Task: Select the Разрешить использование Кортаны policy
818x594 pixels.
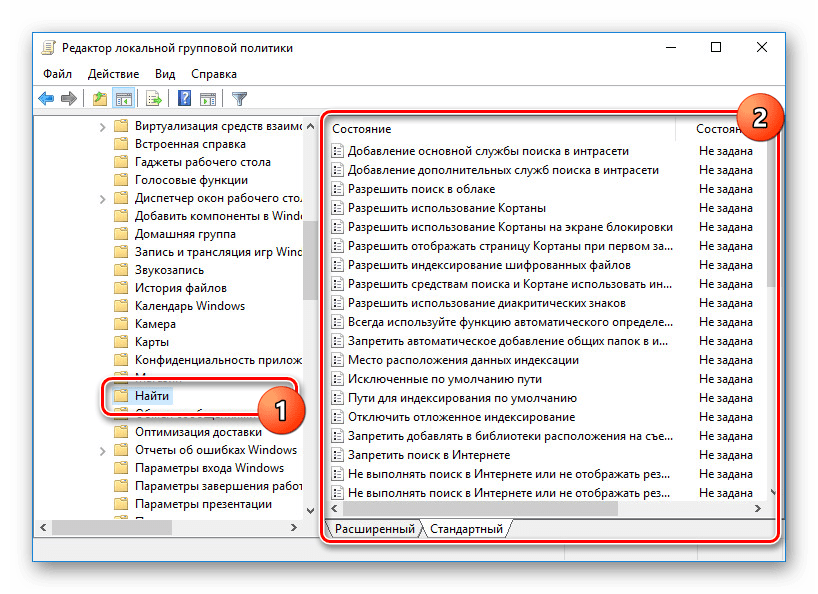Action: (446, 208)
